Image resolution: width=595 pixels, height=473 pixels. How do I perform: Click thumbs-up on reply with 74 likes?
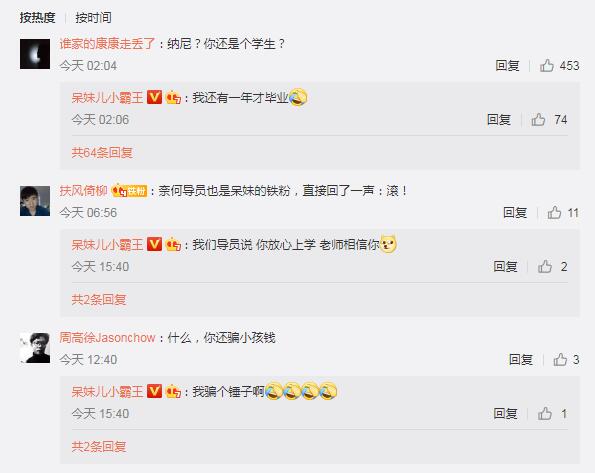pos(538,120)
